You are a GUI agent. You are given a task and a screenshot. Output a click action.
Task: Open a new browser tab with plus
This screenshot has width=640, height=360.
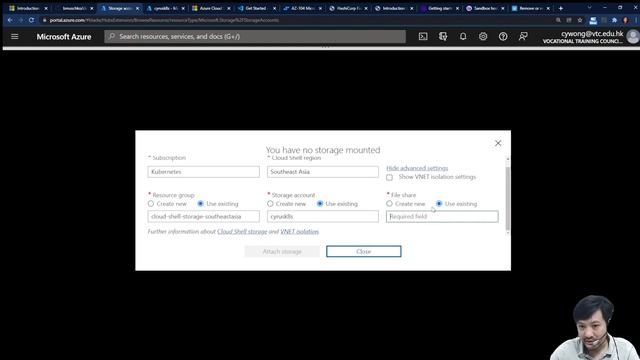point(561,8)
